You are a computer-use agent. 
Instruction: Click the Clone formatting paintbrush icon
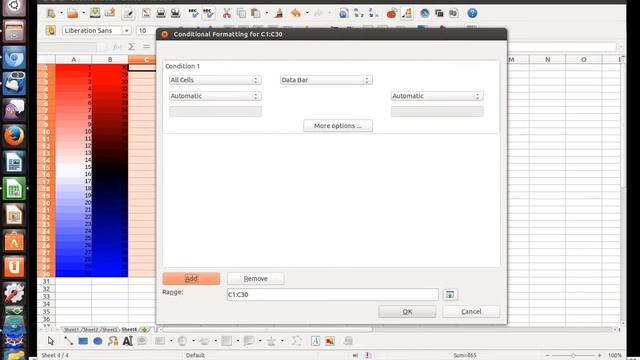[x=279, y=13]
